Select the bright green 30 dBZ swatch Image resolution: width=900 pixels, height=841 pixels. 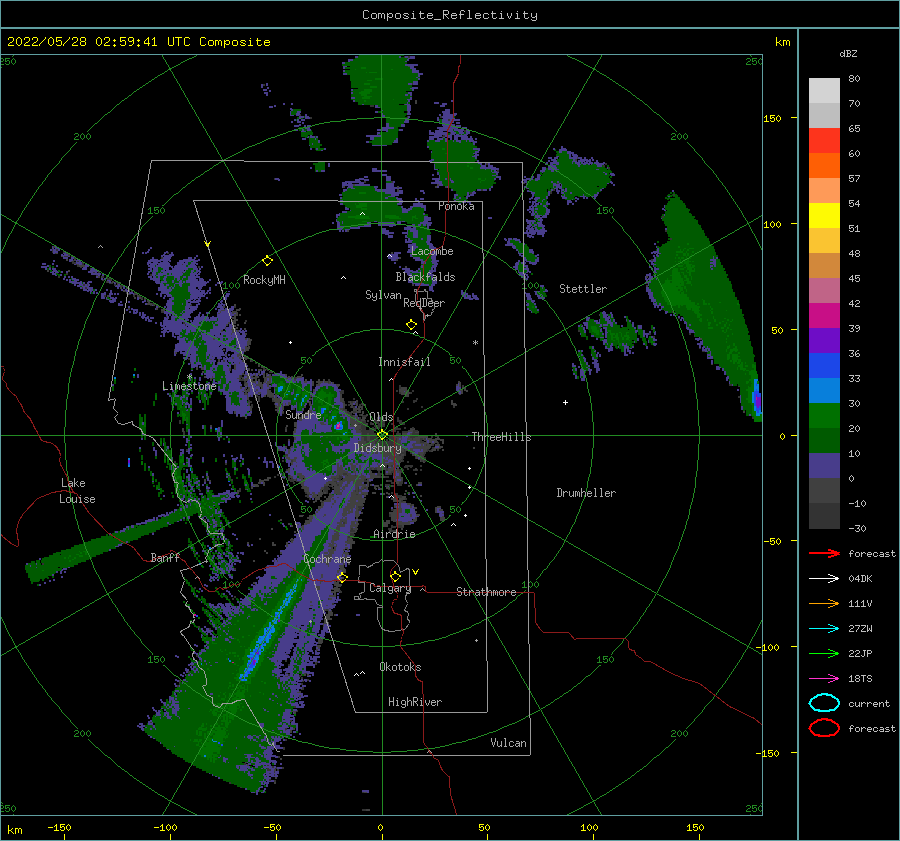824,416
